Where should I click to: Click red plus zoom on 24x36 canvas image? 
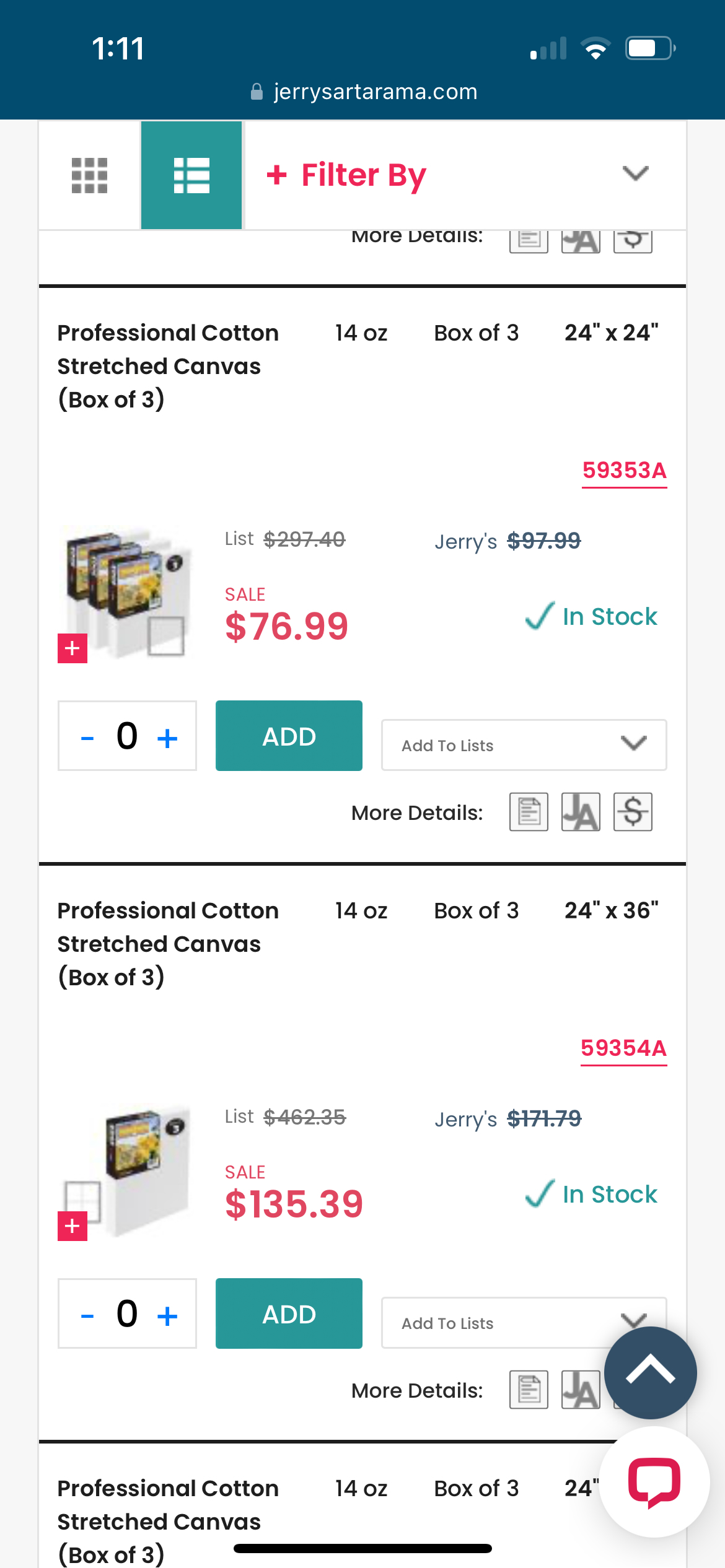tap(72, 1226)
